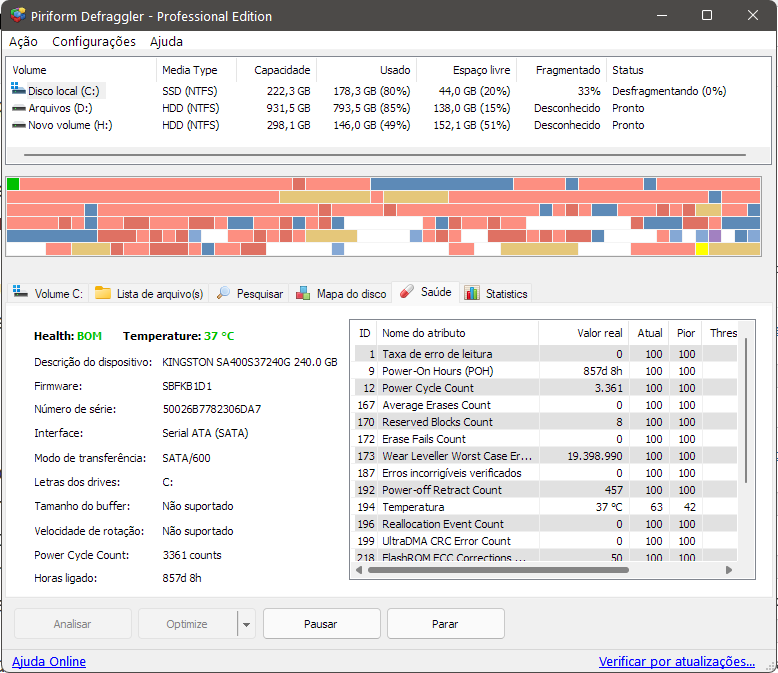The width and height of the screenshot is (778, 673).
Task: Click the green block in the disk map
Action: 13,184
